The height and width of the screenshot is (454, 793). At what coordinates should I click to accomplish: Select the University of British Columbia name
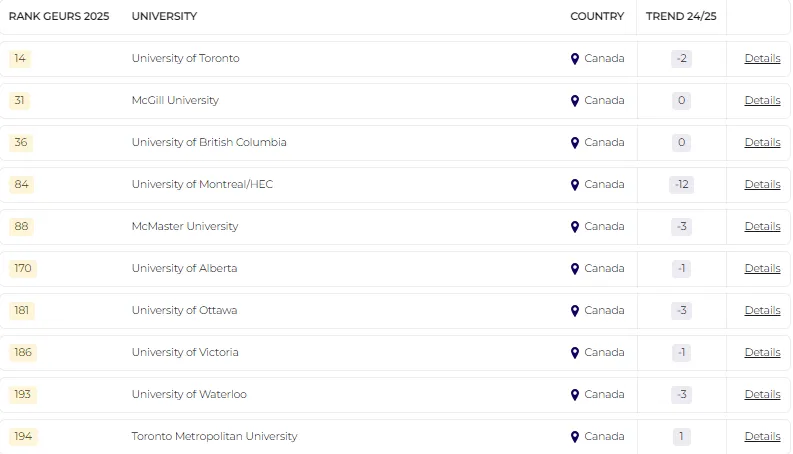(209, 142)
